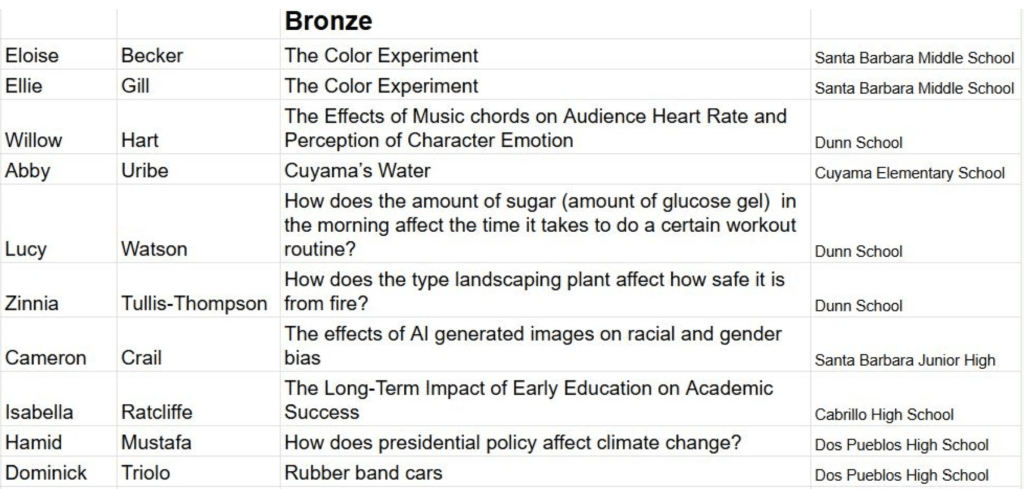Image resolution: width=1024 pixels, height=489 pixels.
Task: Select the cell containing Willow
Action: pyautogui.click(x=33, y=140)
